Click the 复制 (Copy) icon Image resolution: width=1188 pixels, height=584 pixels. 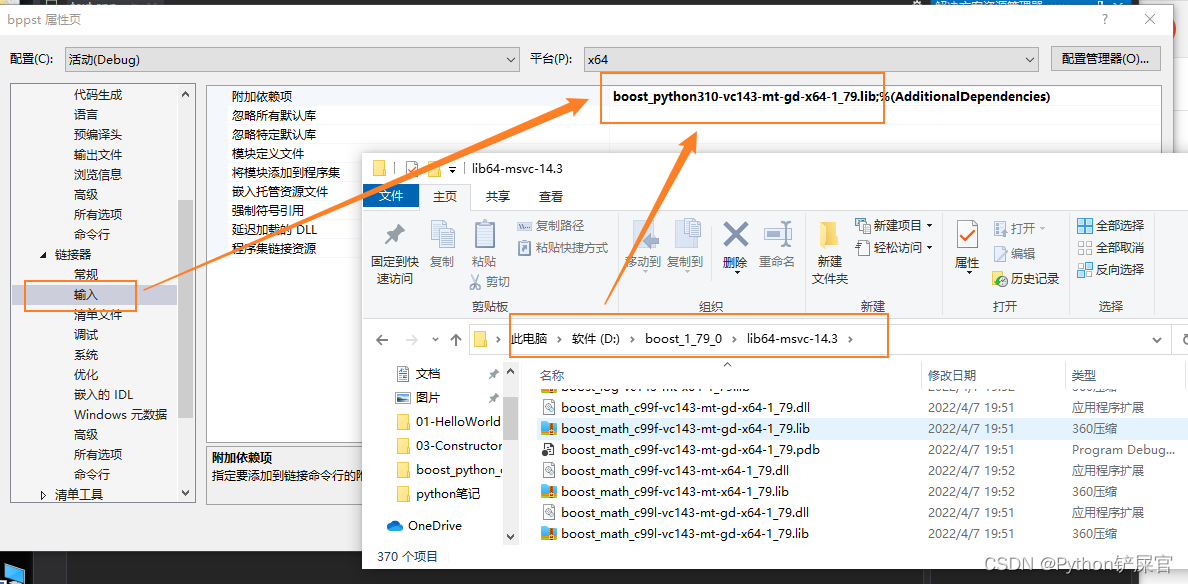442,240
